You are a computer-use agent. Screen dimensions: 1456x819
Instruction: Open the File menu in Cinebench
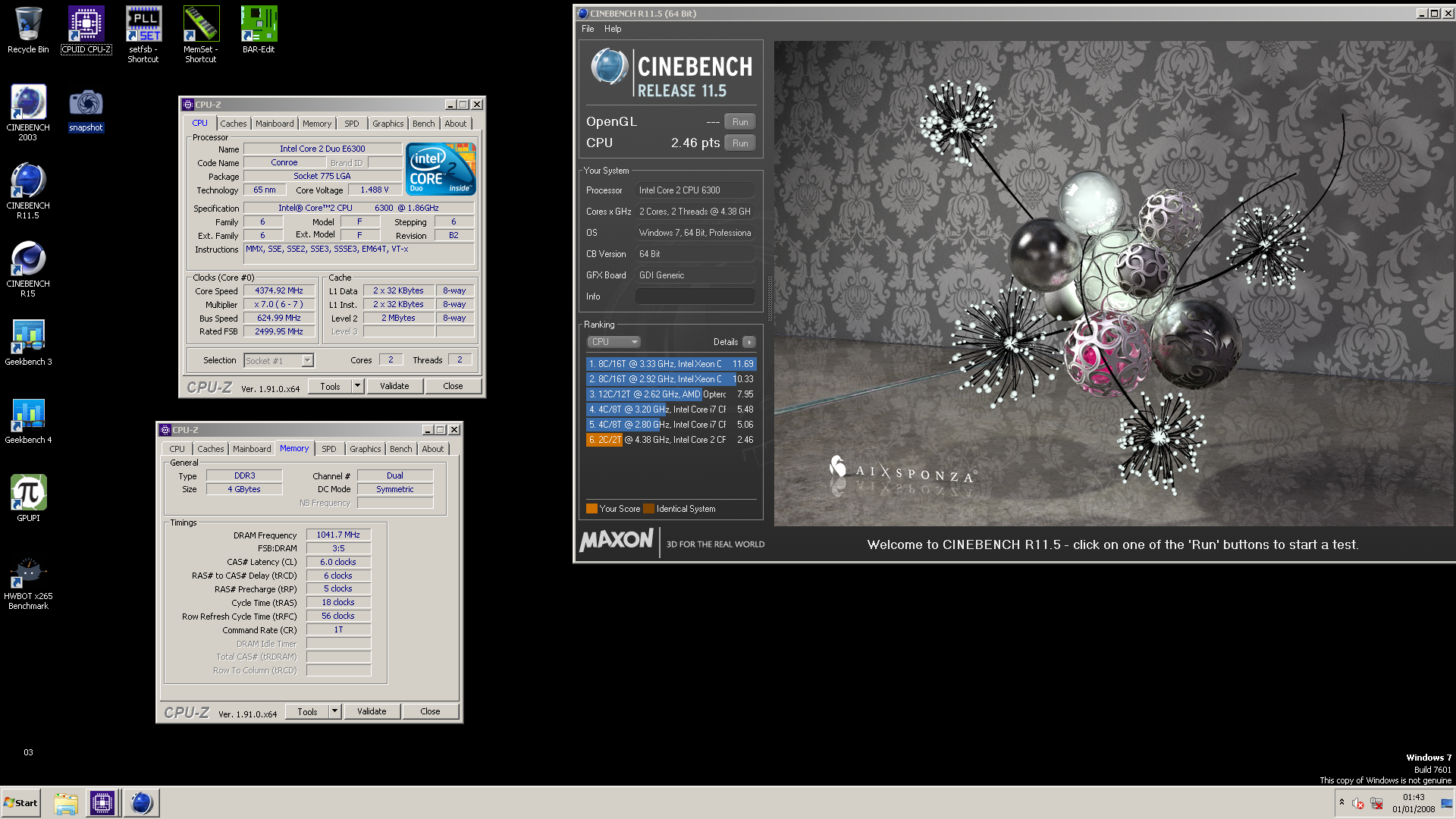coord(588,29)
